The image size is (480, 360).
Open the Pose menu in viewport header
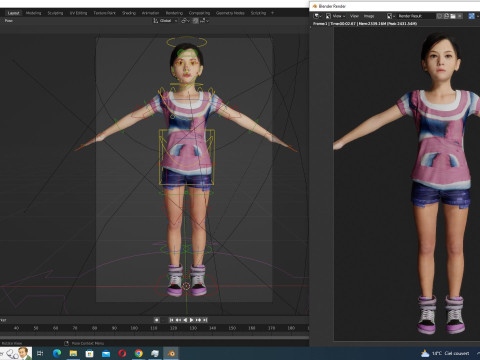tap(9, 21)
